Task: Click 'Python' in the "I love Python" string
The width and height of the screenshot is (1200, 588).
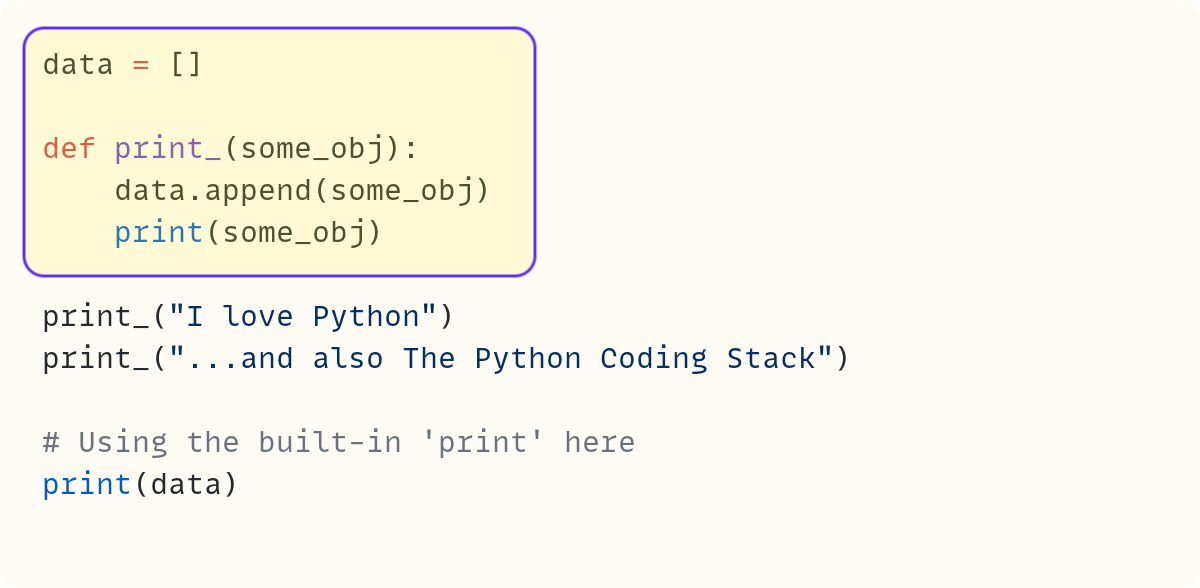Action: coord(366,317)
